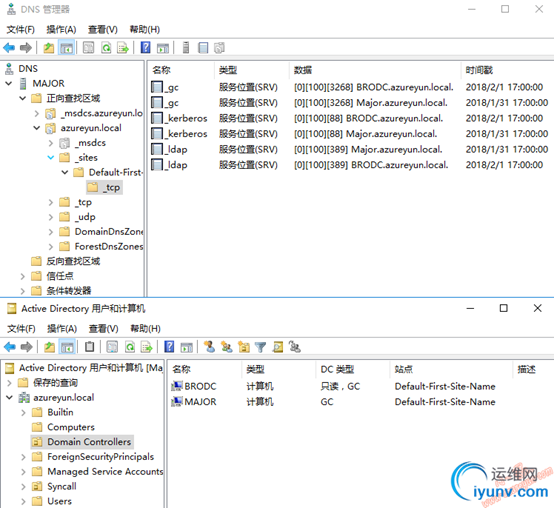554x508 pixels.
Task: Click add-to-group icon in Active Directory toolbar
Action: (x=295, y=347)
